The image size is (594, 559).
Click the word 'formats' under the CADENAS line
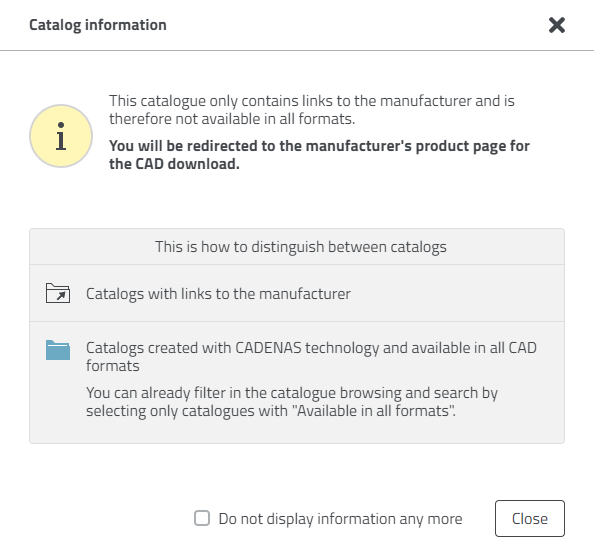[x=113, y=366]
